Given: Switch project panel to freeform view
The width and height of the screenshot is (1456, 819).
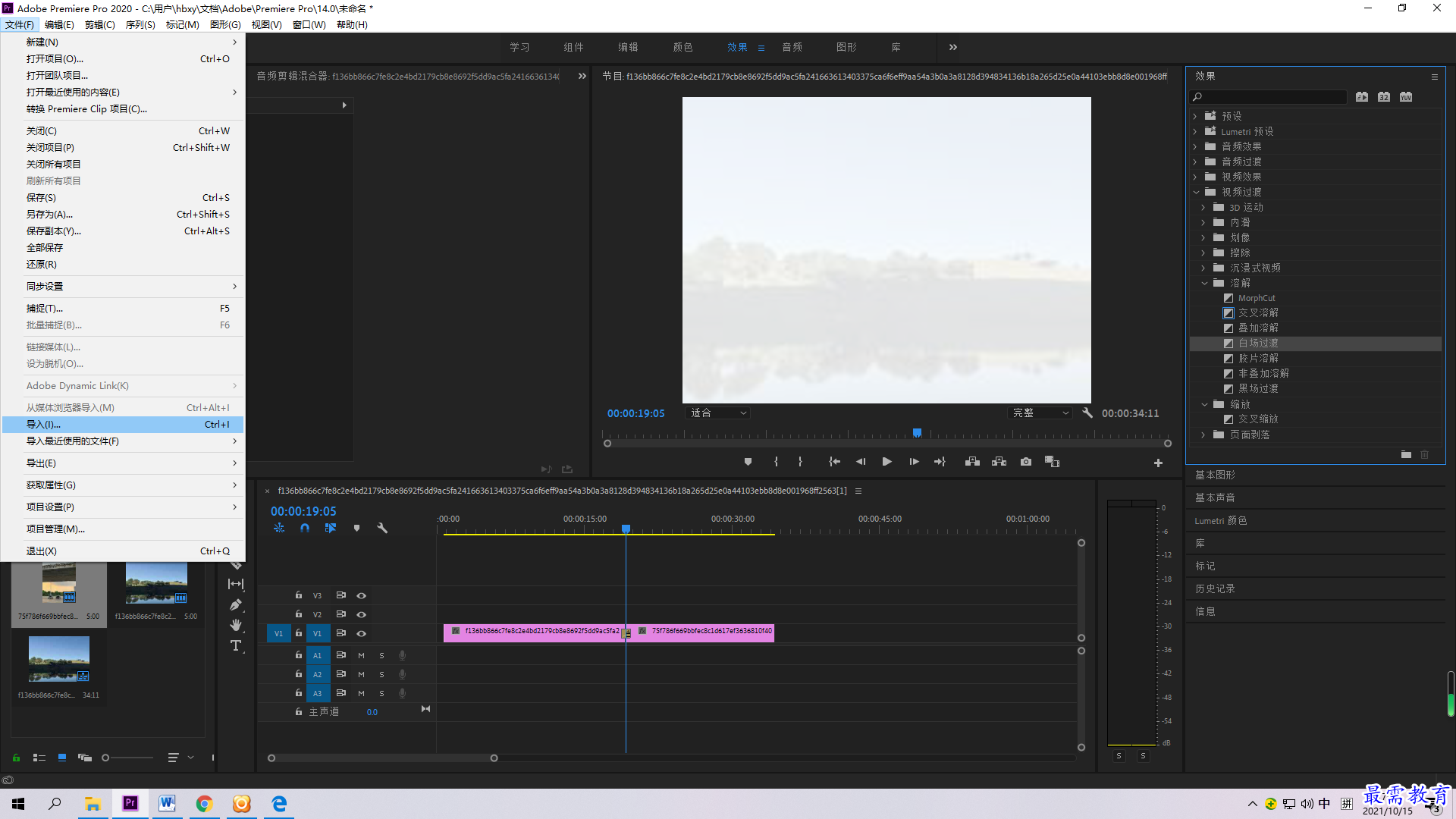Looking at the screenshot, I should click(x=85, y=758).
